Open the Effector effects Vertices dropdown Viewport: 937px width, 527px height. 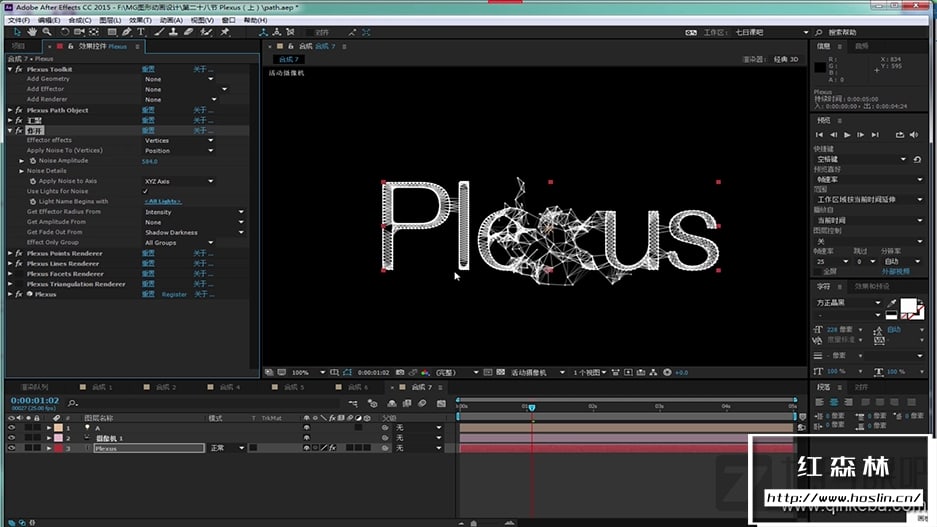[x=179, y=140]
